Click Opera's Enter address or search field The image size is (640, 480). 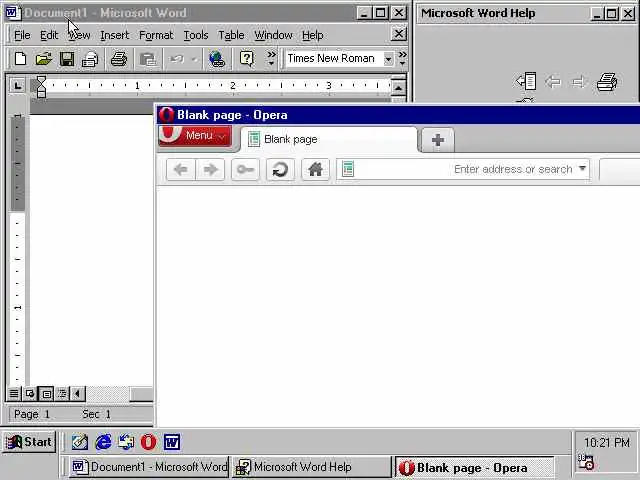point(463,169)
